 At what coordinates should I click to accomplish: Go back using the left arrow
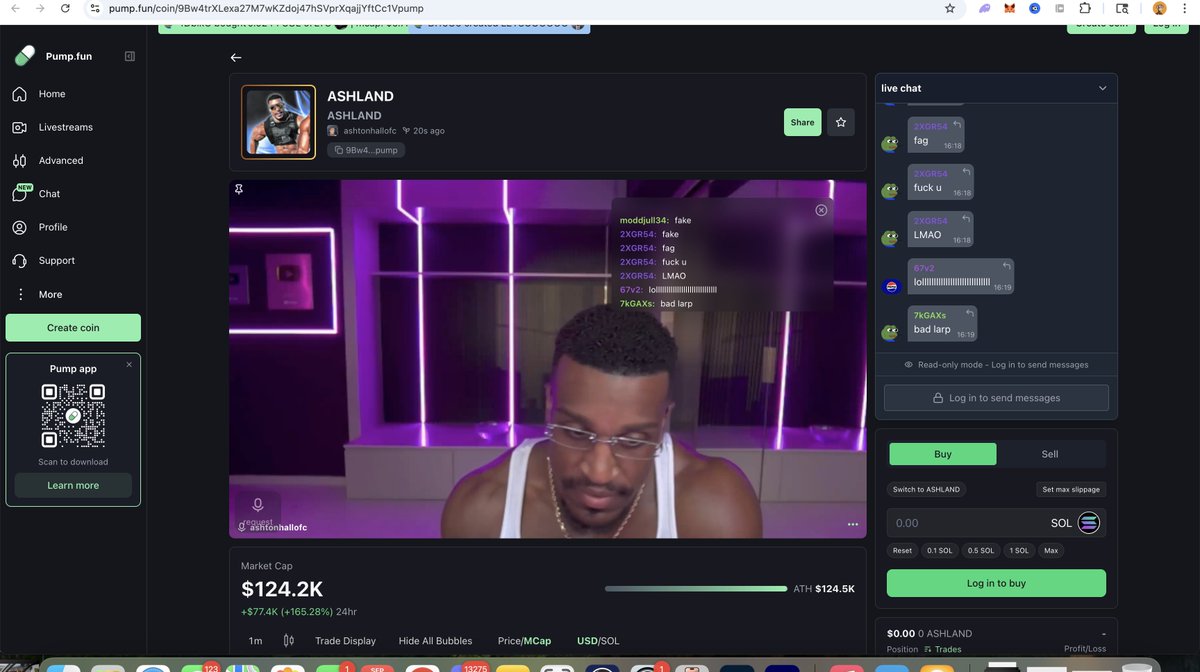click(x=236, y=57)
